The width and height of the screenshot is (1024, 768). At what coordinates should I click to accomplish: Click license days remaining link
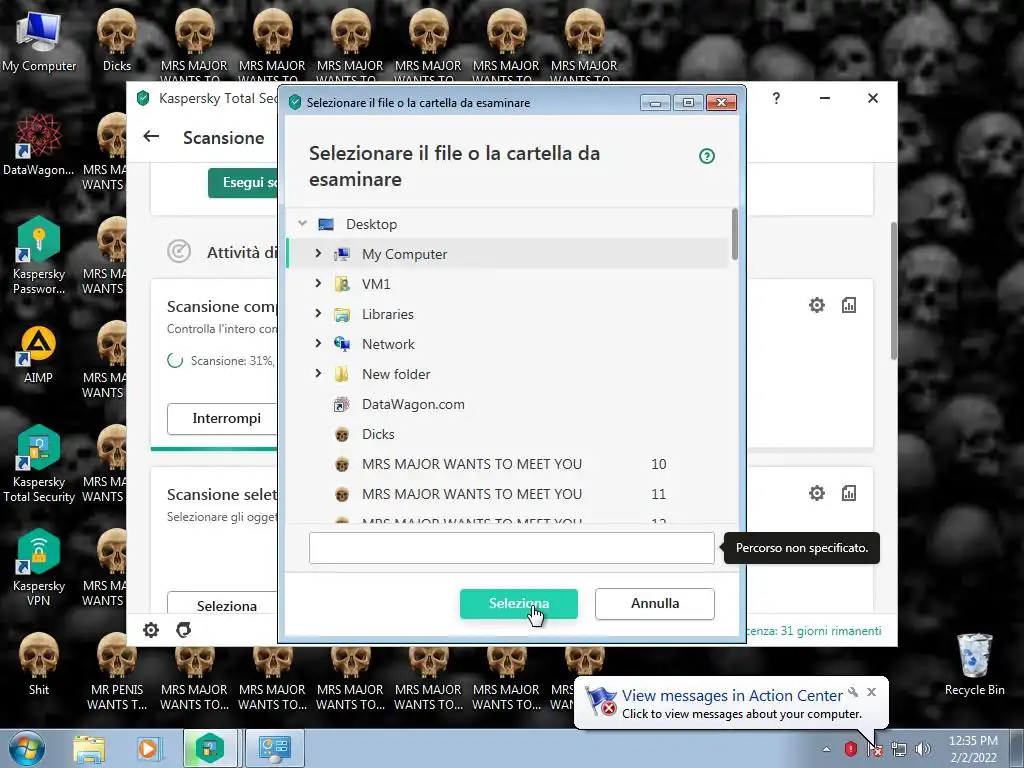coord(814,631)
